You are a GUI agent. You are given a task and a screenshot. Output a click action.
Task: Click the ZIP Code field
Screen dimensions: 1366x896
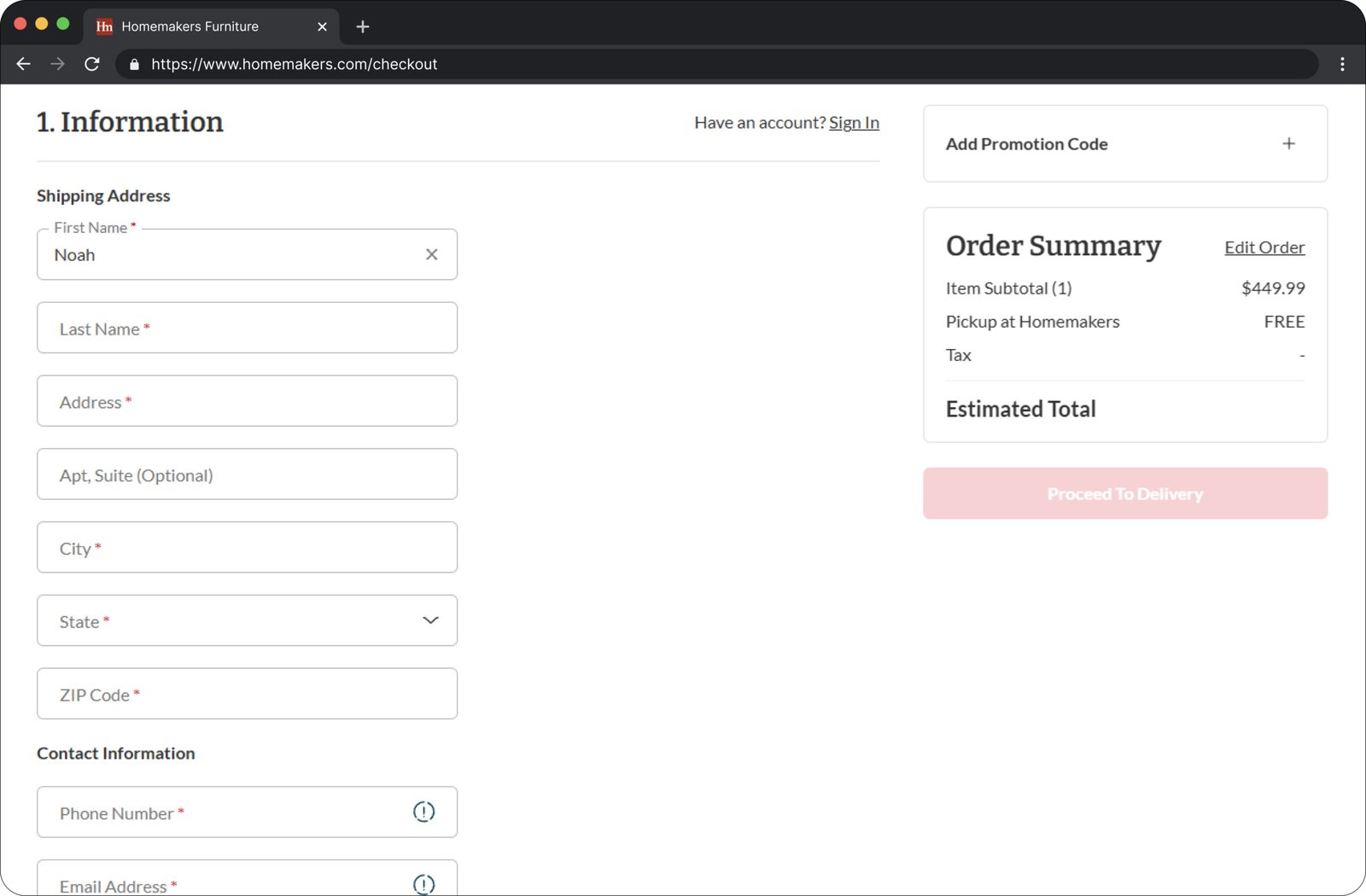pos(247,694)
